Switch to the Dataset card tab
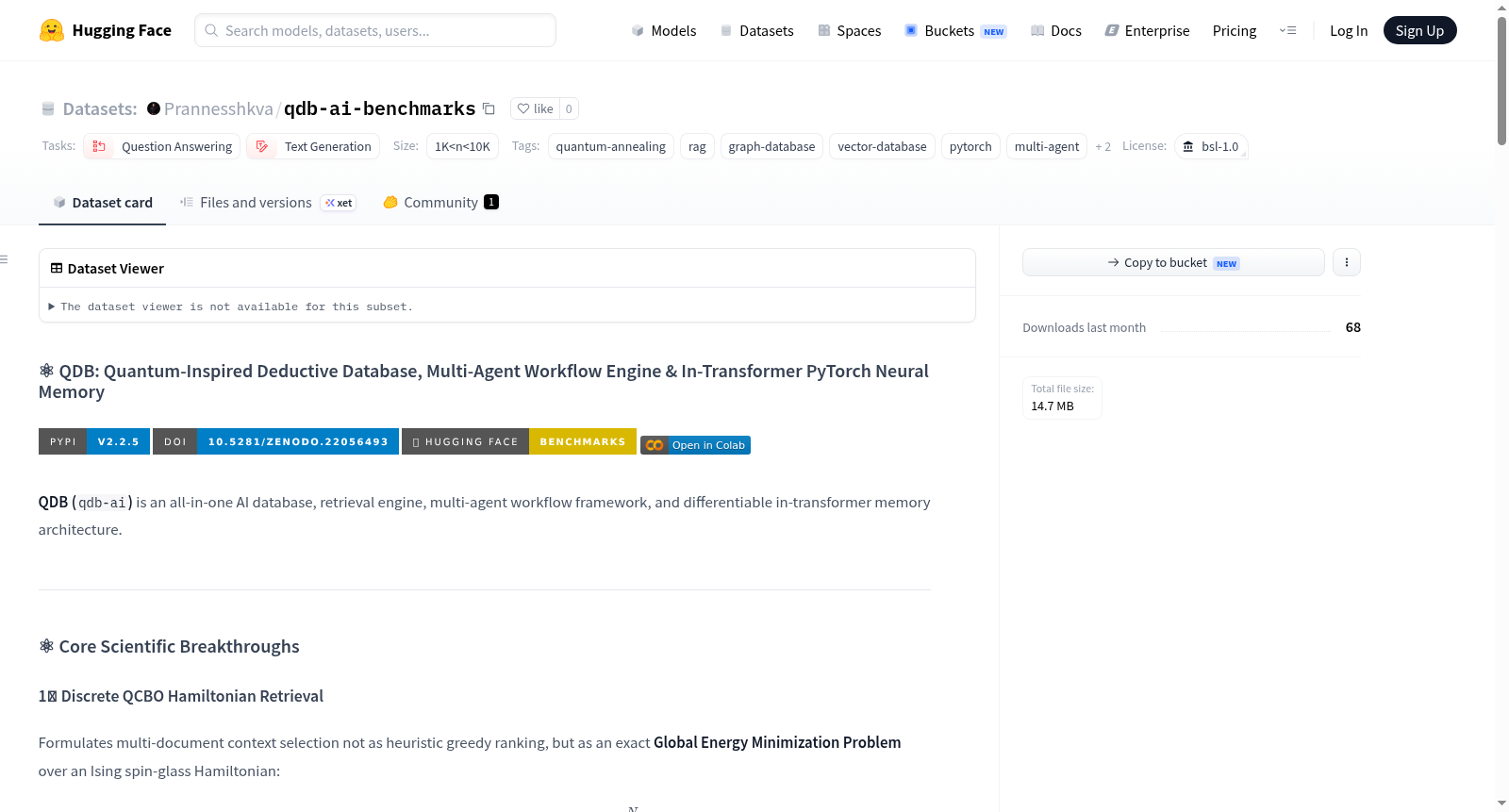Viewport: 1509px width, 812px height. [x=102, y=203]
